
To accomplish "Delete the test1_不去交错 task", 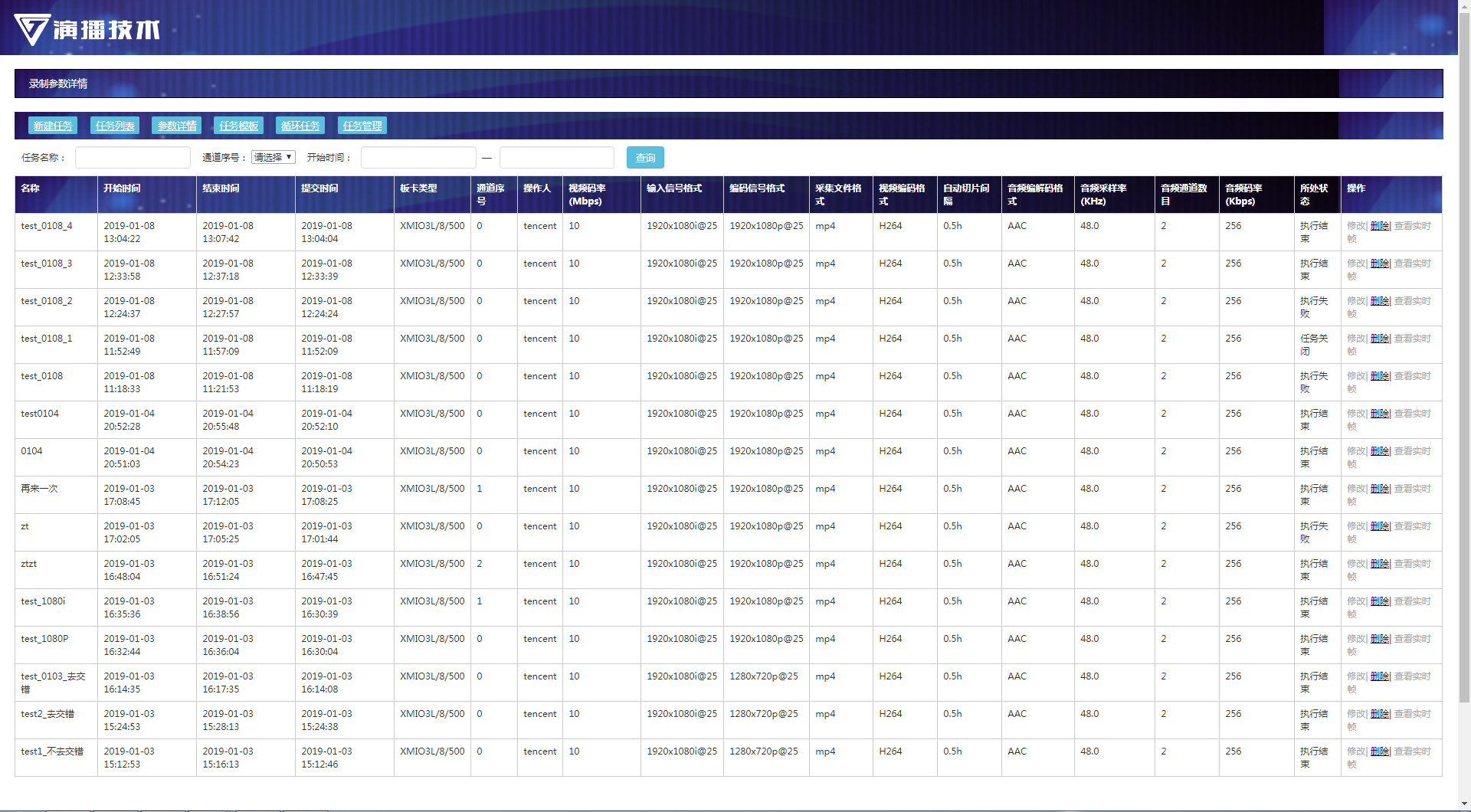I will click(1379, 751).
